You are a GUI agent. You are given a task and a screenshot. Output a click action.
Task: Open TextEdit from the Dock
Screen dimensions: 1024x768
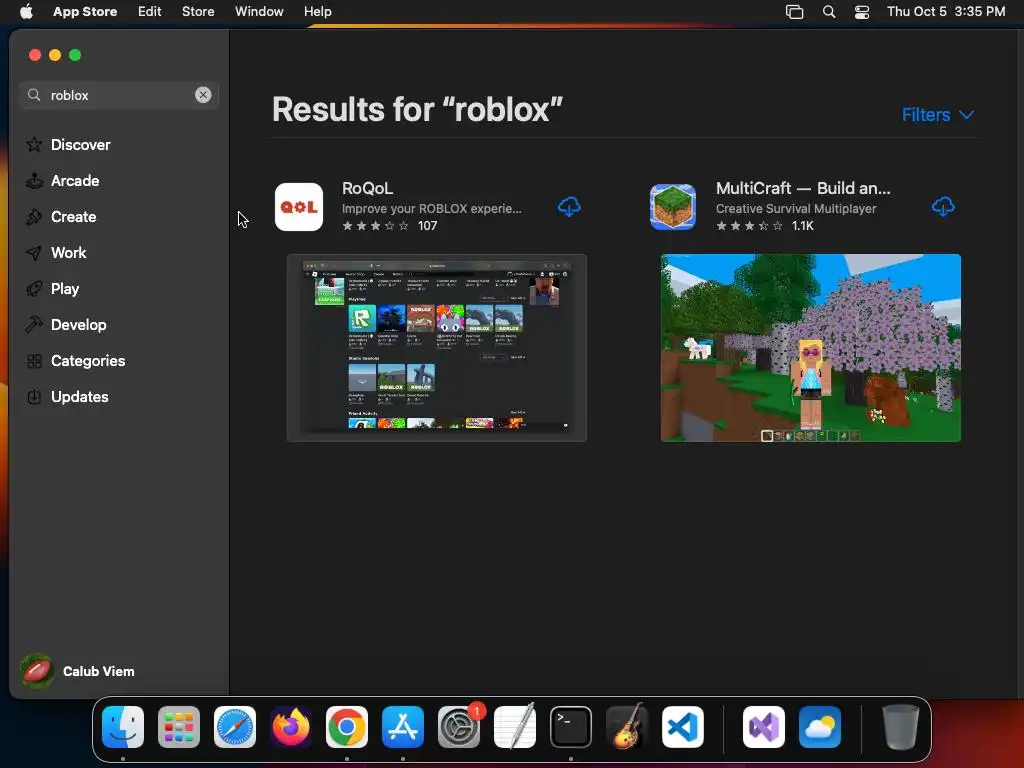(515, 727)
